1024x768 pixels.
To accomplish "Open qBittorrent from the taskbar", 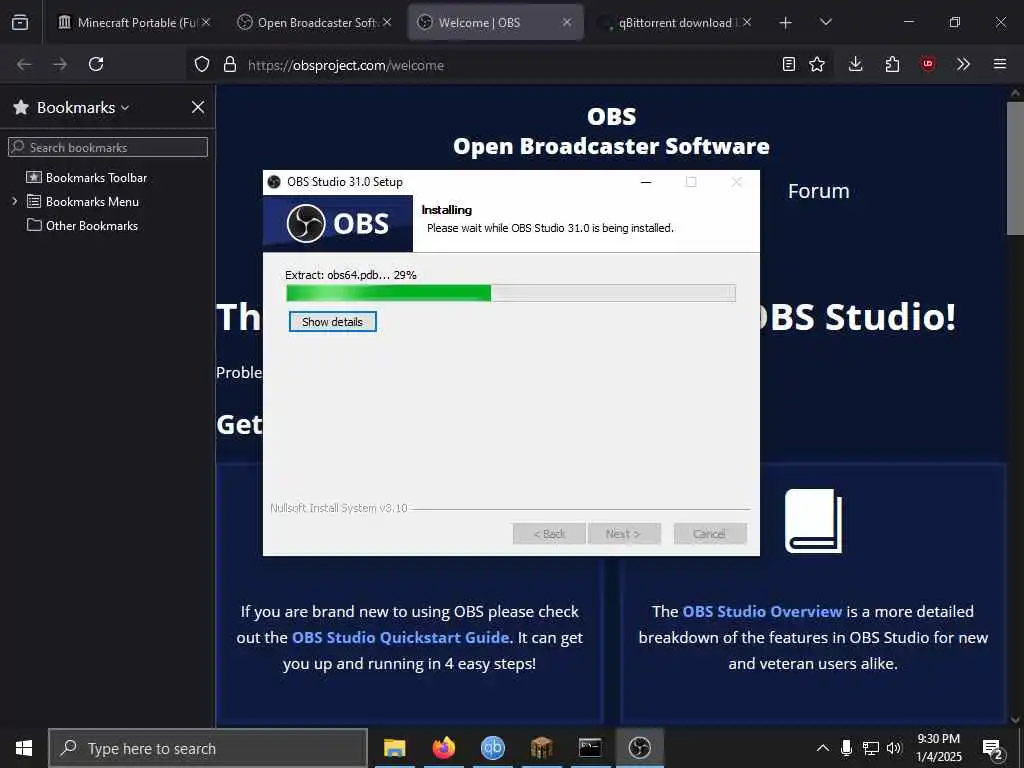I will tap(492, 748).
